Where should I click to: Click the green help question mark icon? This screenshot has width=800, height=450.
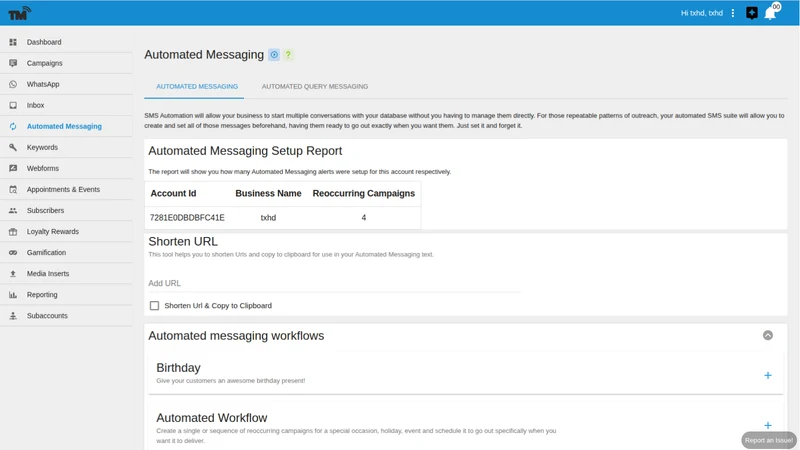pyautogui.click(x=288, y=55)
